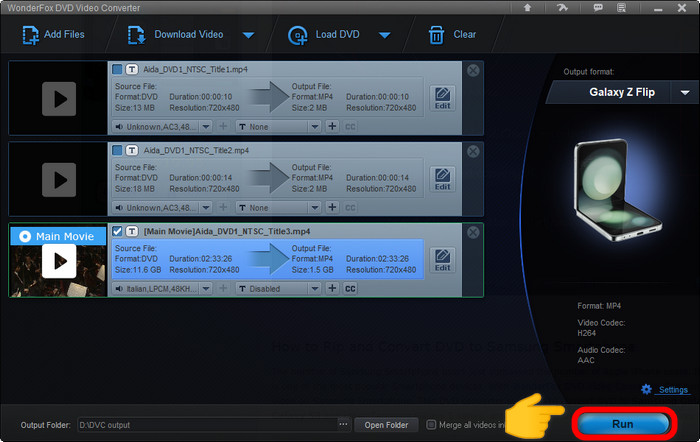Open output Settings link
Screen dimensions: 700x442
coord(673,390)
